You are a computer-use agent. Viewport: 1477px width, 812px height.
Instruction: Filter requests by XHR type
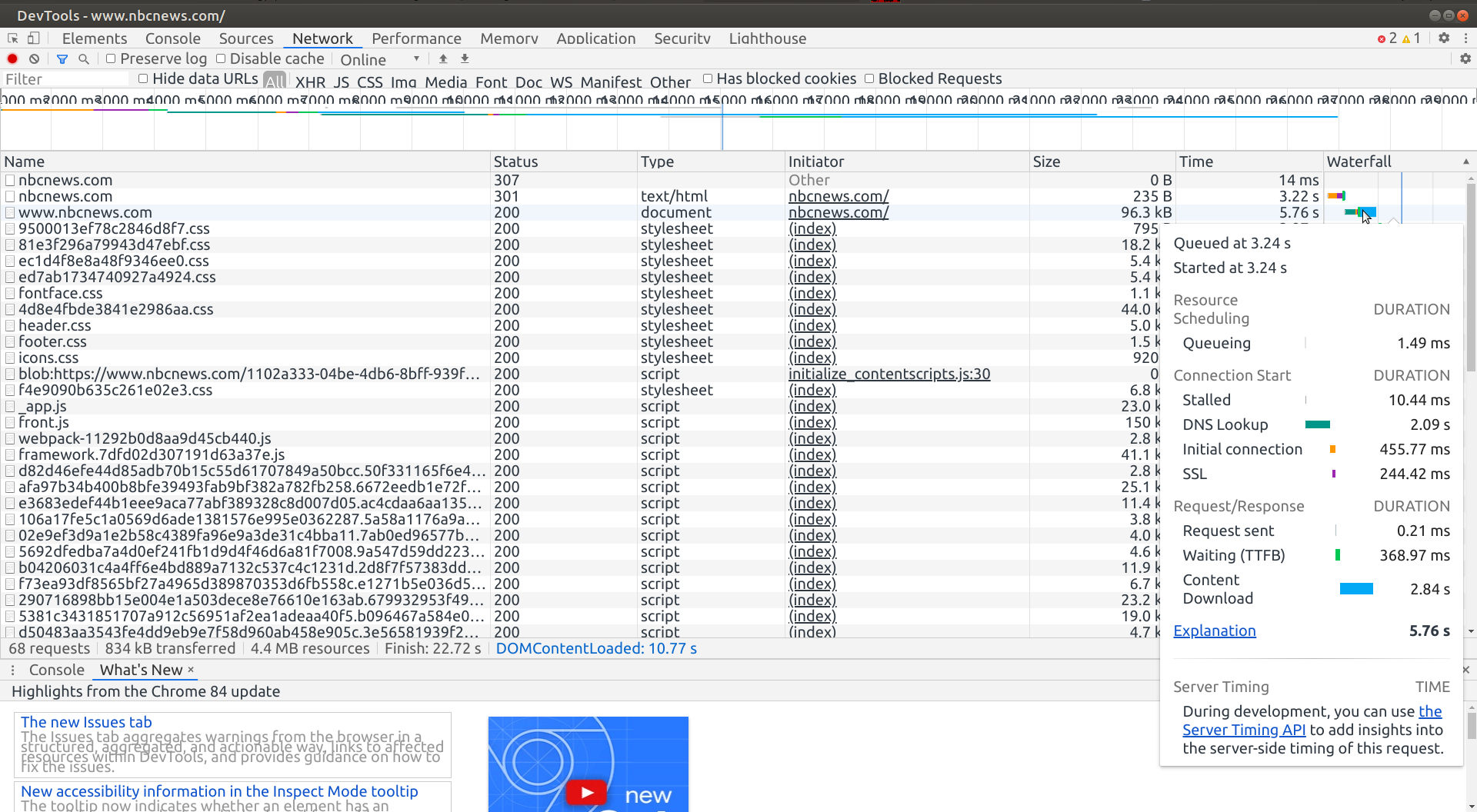(310, 82)
